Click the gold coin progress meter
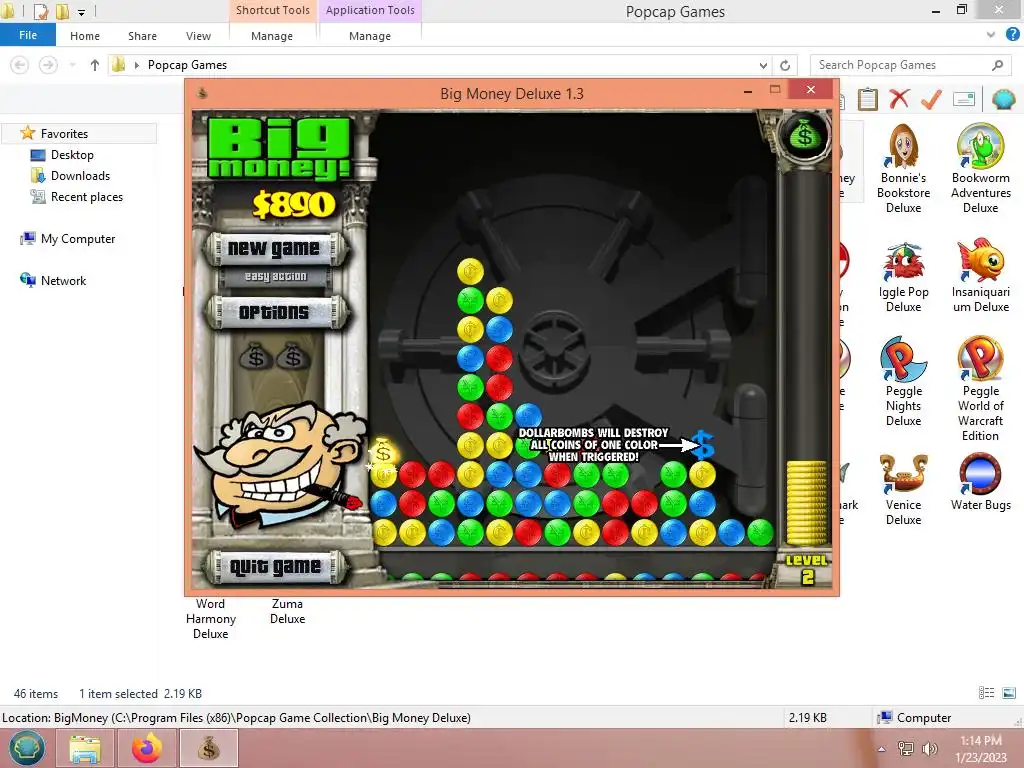 [807, 502]
